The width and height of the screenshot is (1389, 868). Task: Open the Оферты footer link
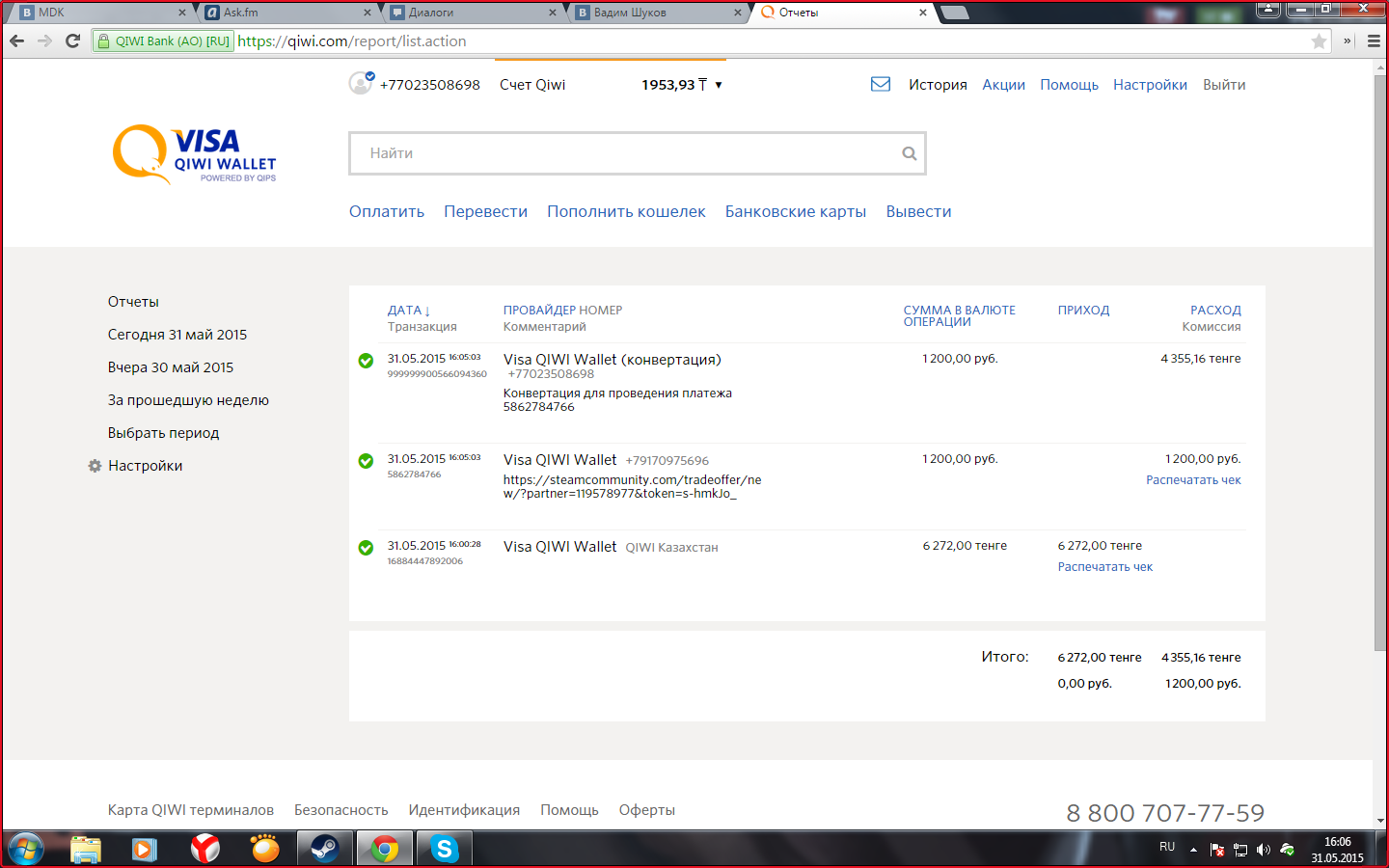[647, 810]
